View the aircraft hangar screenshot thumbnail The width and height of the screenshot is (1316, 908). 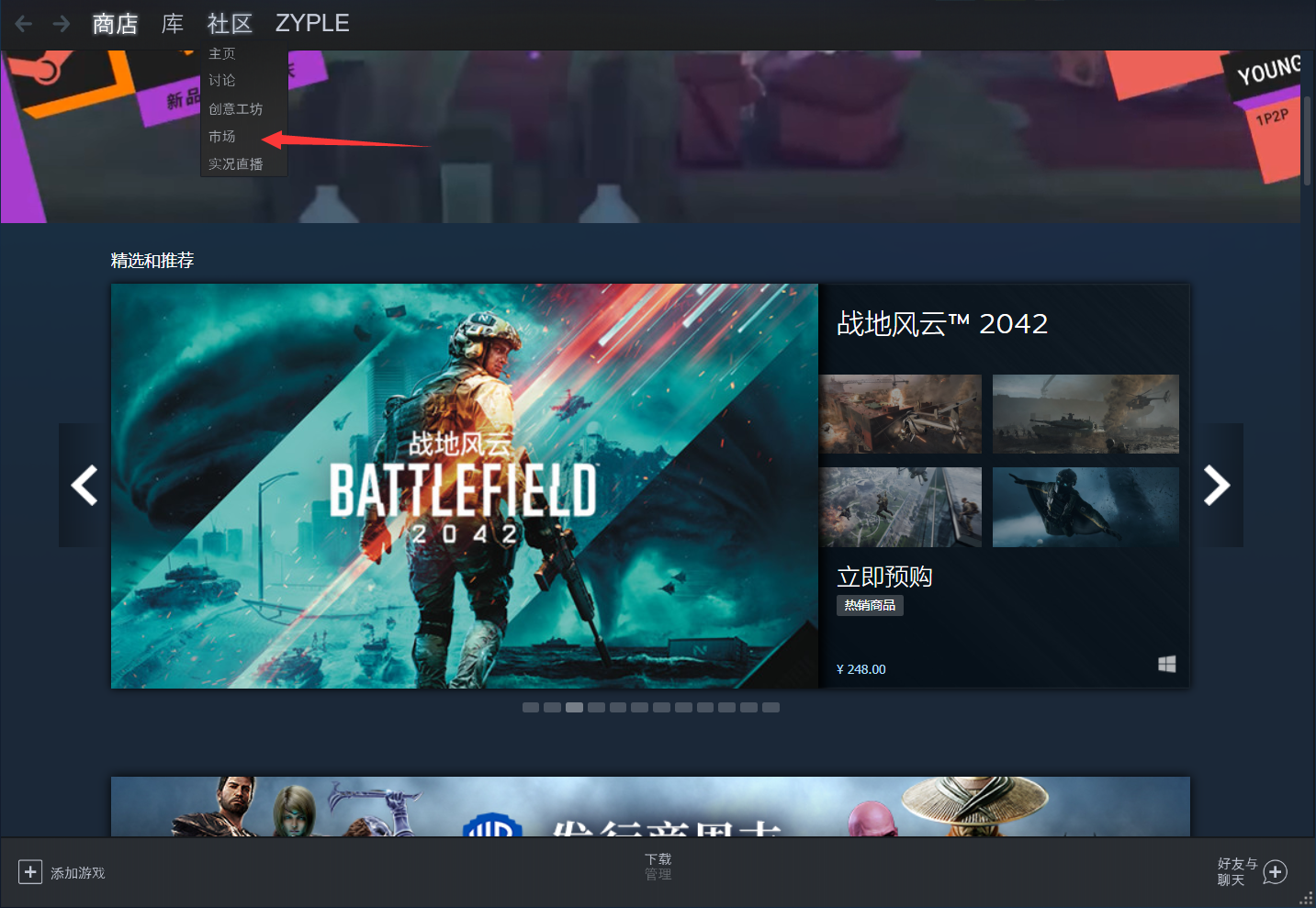(x=901, y=414)
